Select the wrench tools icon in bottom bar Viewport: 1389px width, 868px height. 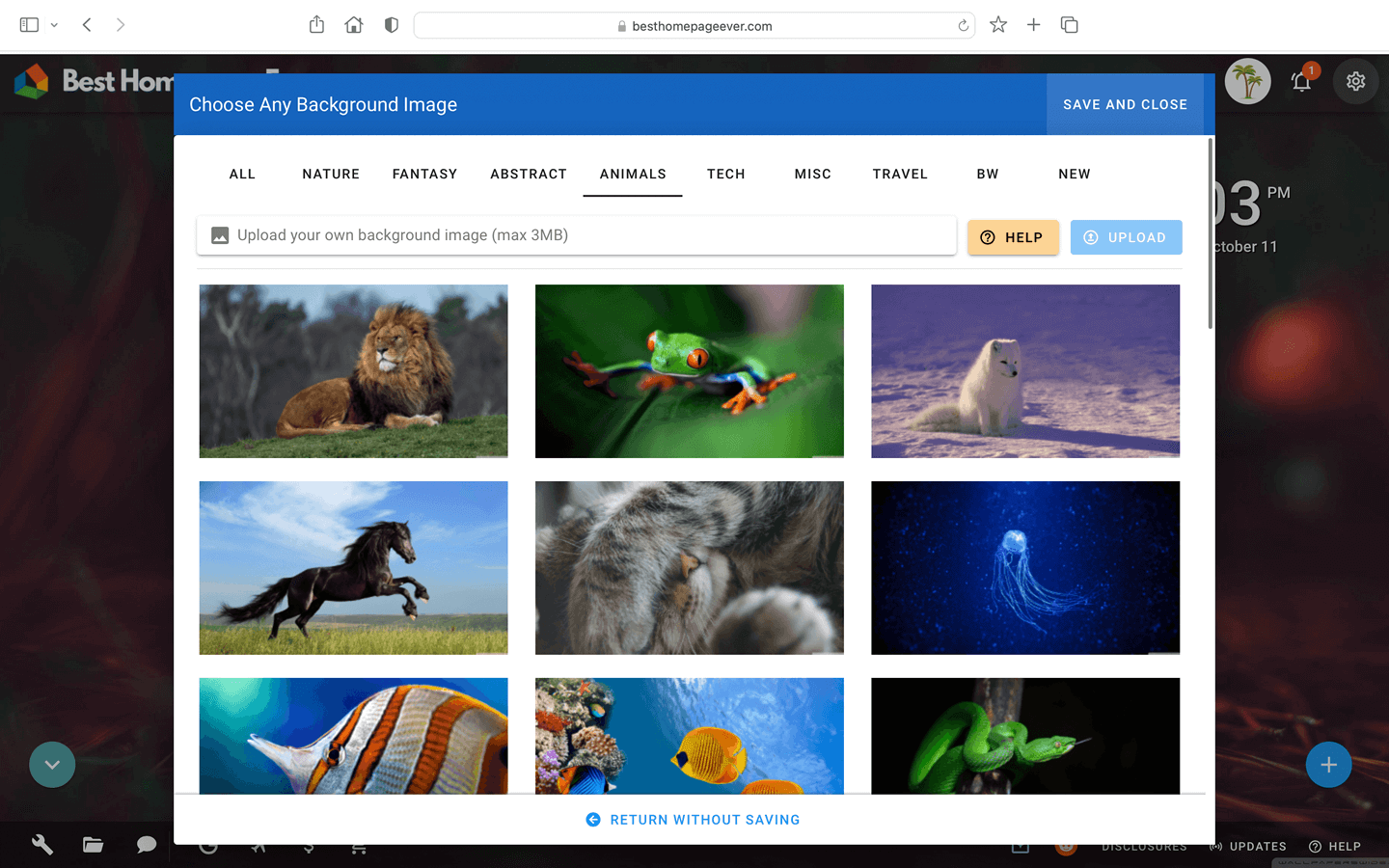coord(42,845)
